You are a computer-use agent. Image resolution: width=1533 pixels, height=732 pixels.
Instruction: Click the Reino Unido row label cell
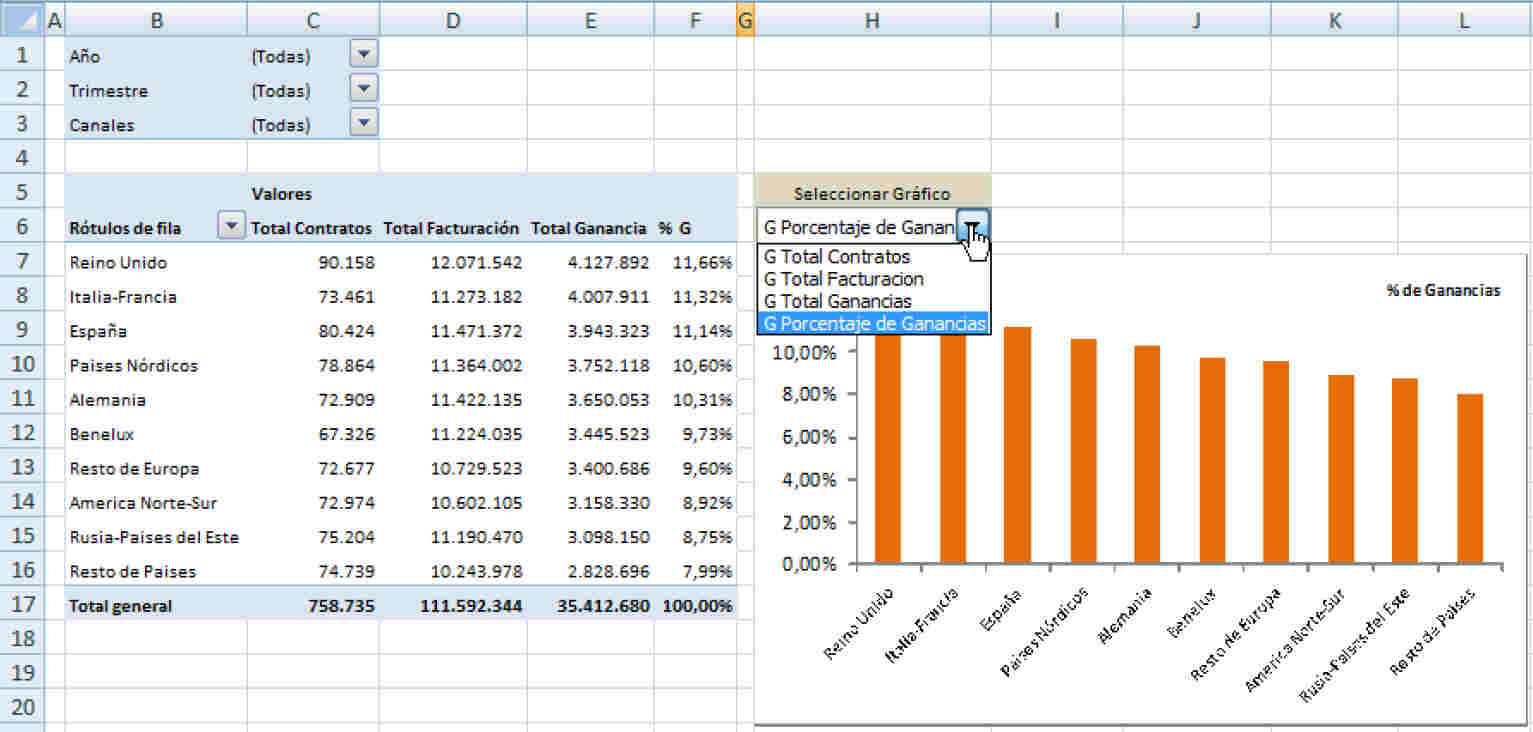tap(118, 263)
